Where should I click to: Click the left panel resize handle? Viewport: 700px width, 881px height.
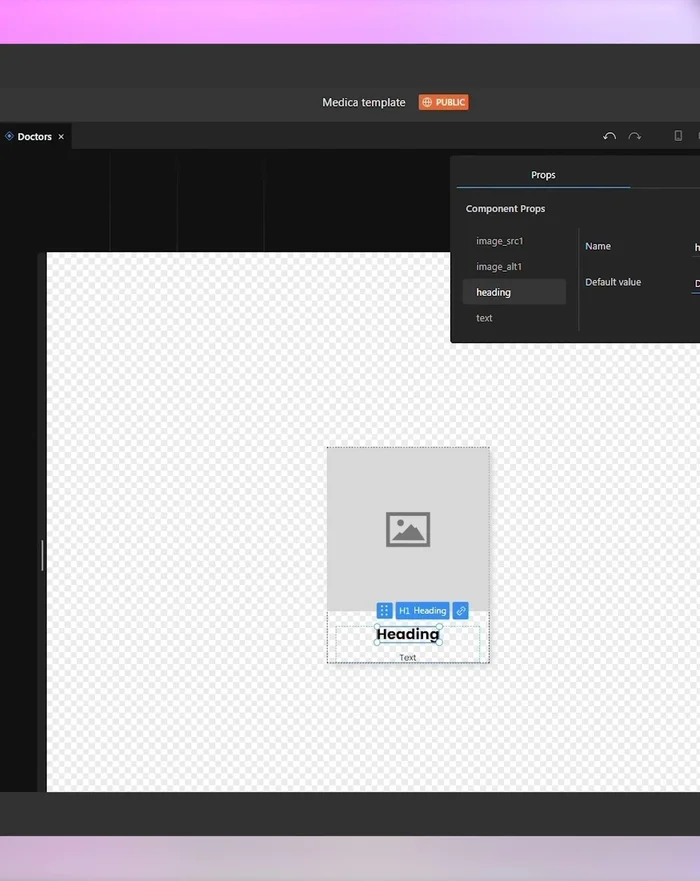(42, 554)
